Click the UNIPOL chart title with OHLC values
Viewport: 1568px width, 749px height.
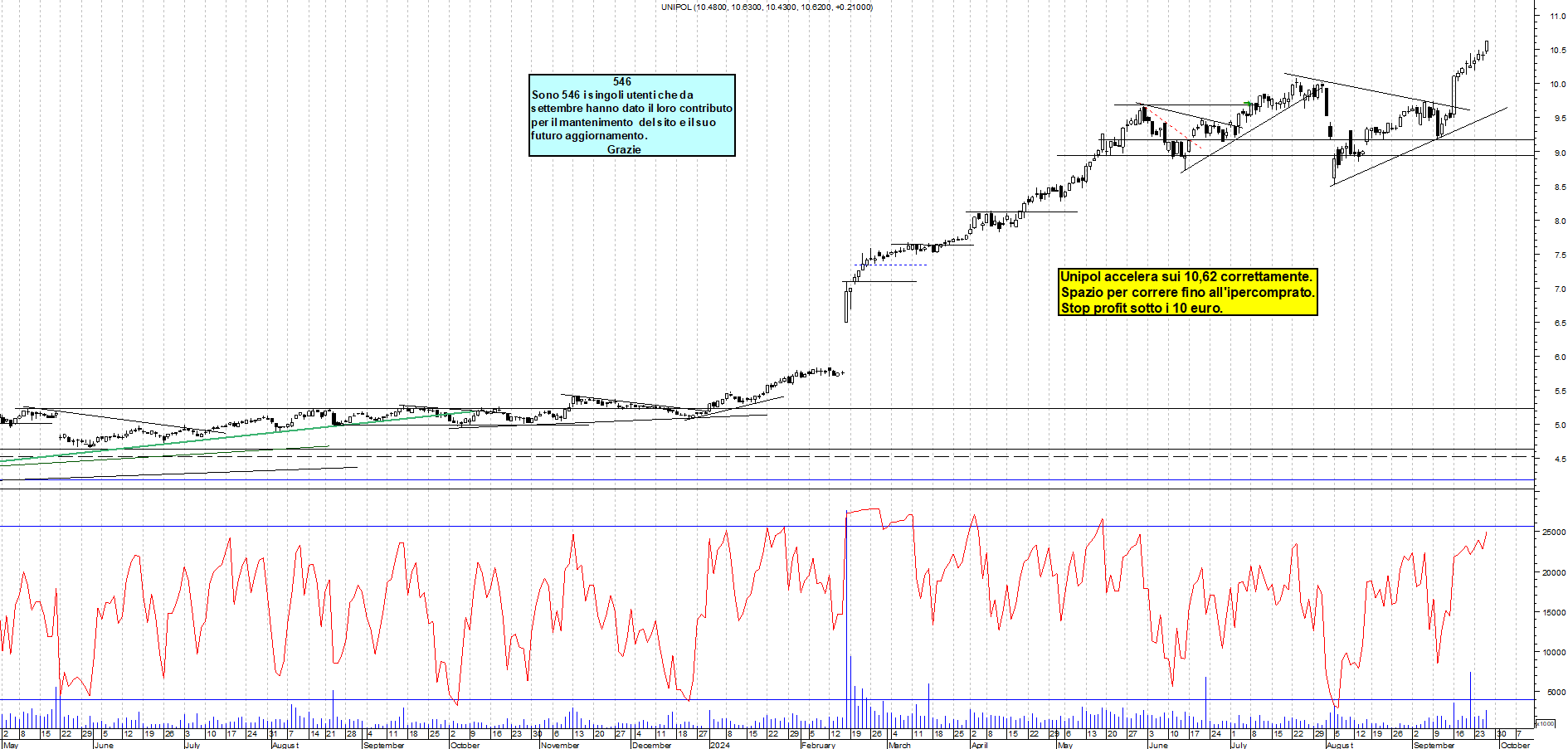point(767,7)
